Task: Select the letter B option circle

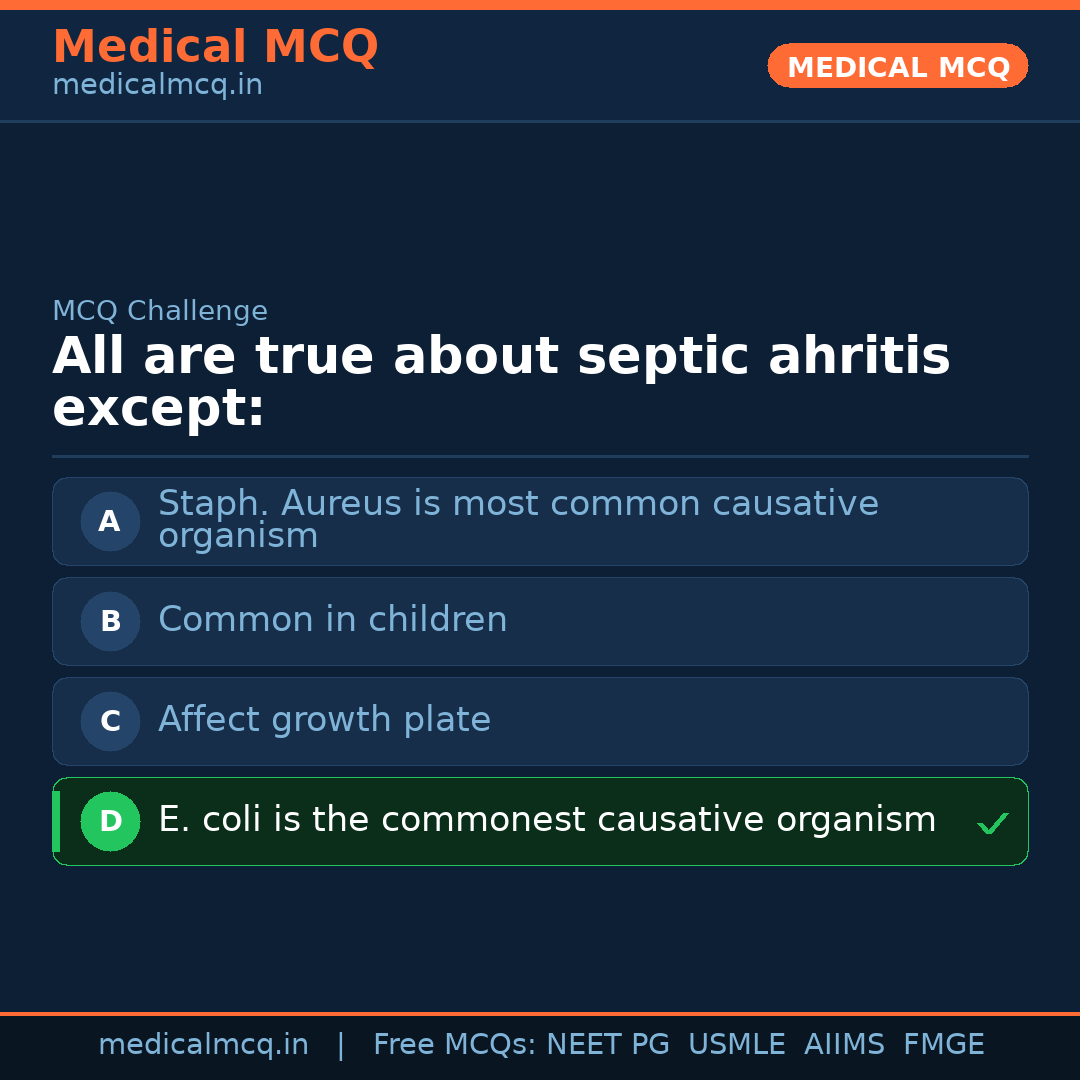Action: [110, 621]
